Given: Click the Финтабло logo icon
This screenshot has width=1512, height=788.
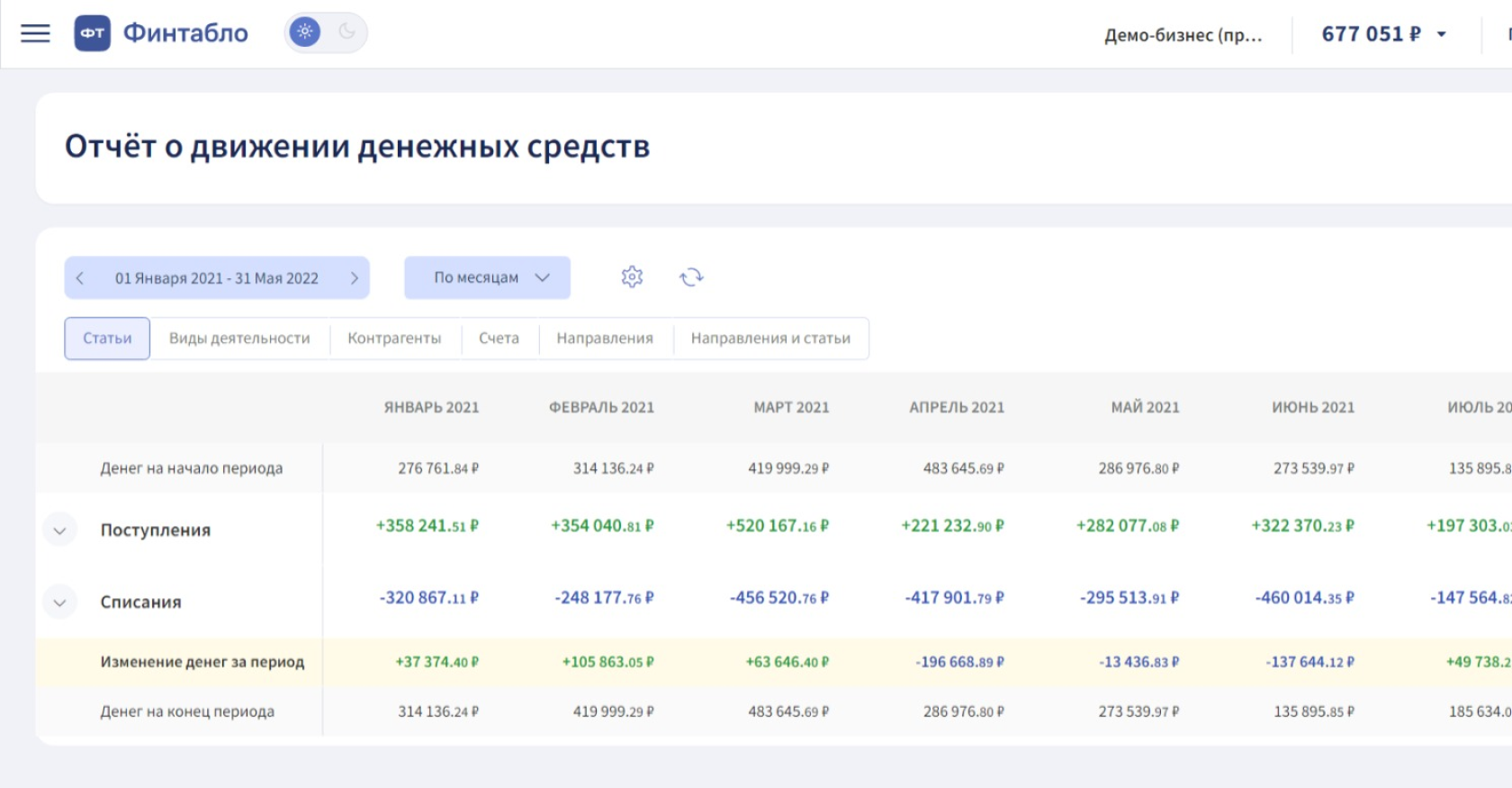Looking at the screenshot, I should [92, 33].
